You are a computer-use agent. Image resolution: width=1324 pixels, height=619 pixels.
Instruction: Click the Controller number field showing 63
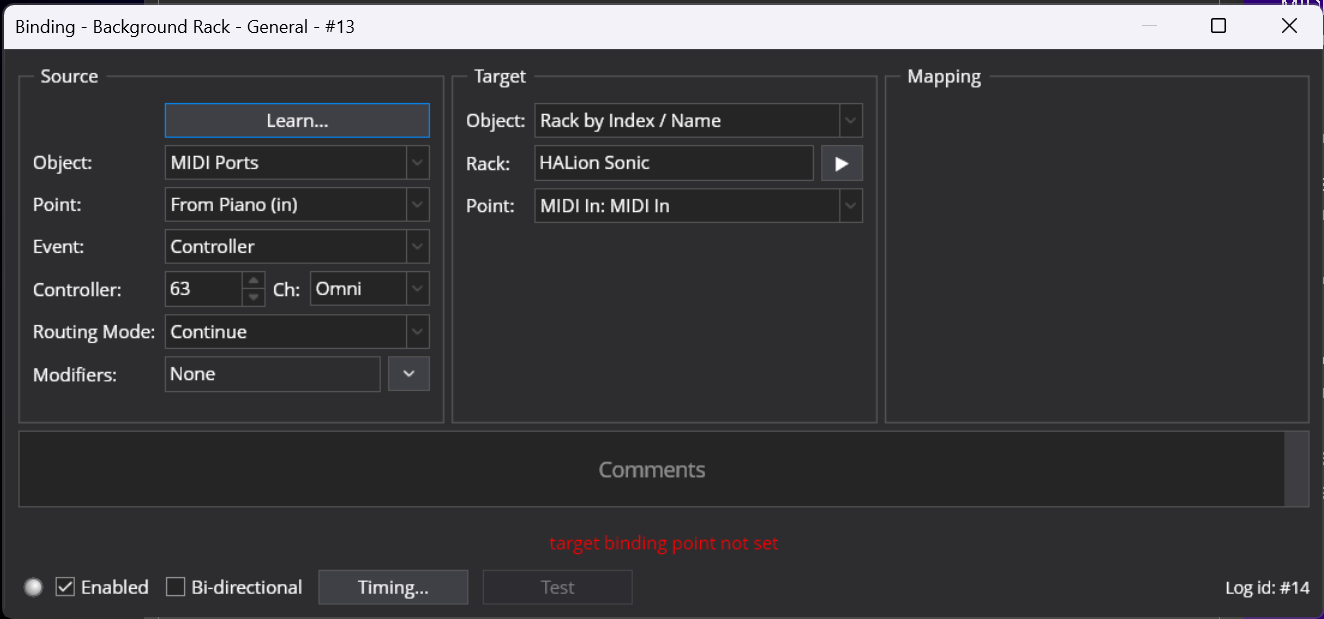(x=204, y=289)
